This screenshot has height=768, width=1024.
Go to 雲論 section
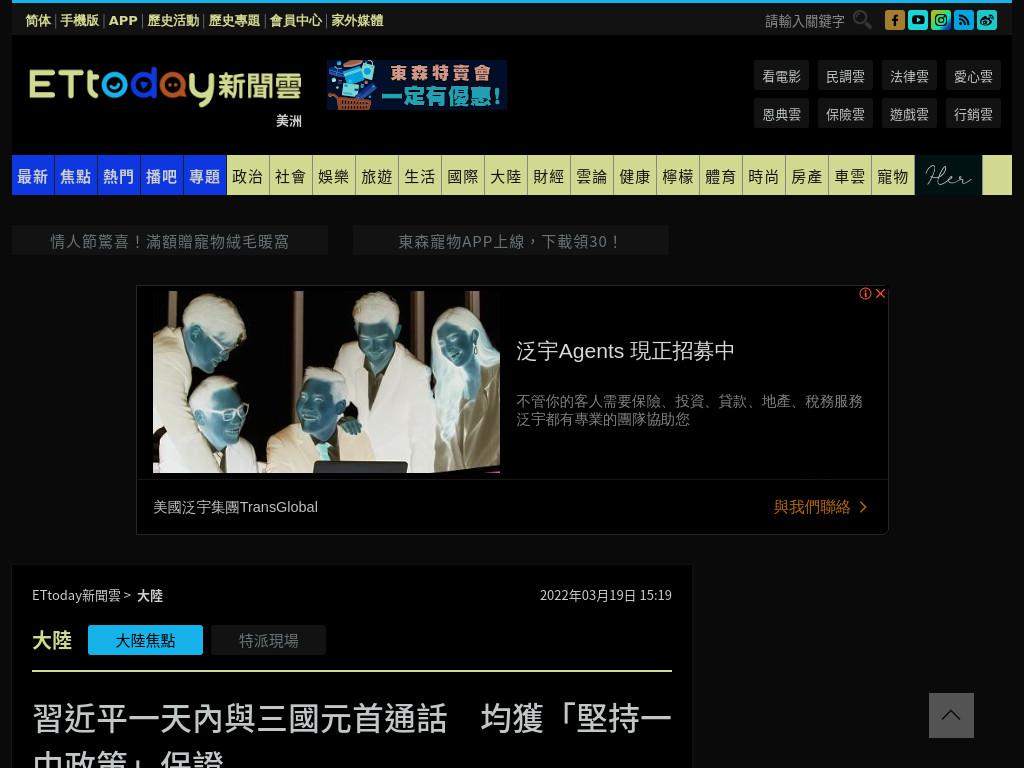pos(592,175)
